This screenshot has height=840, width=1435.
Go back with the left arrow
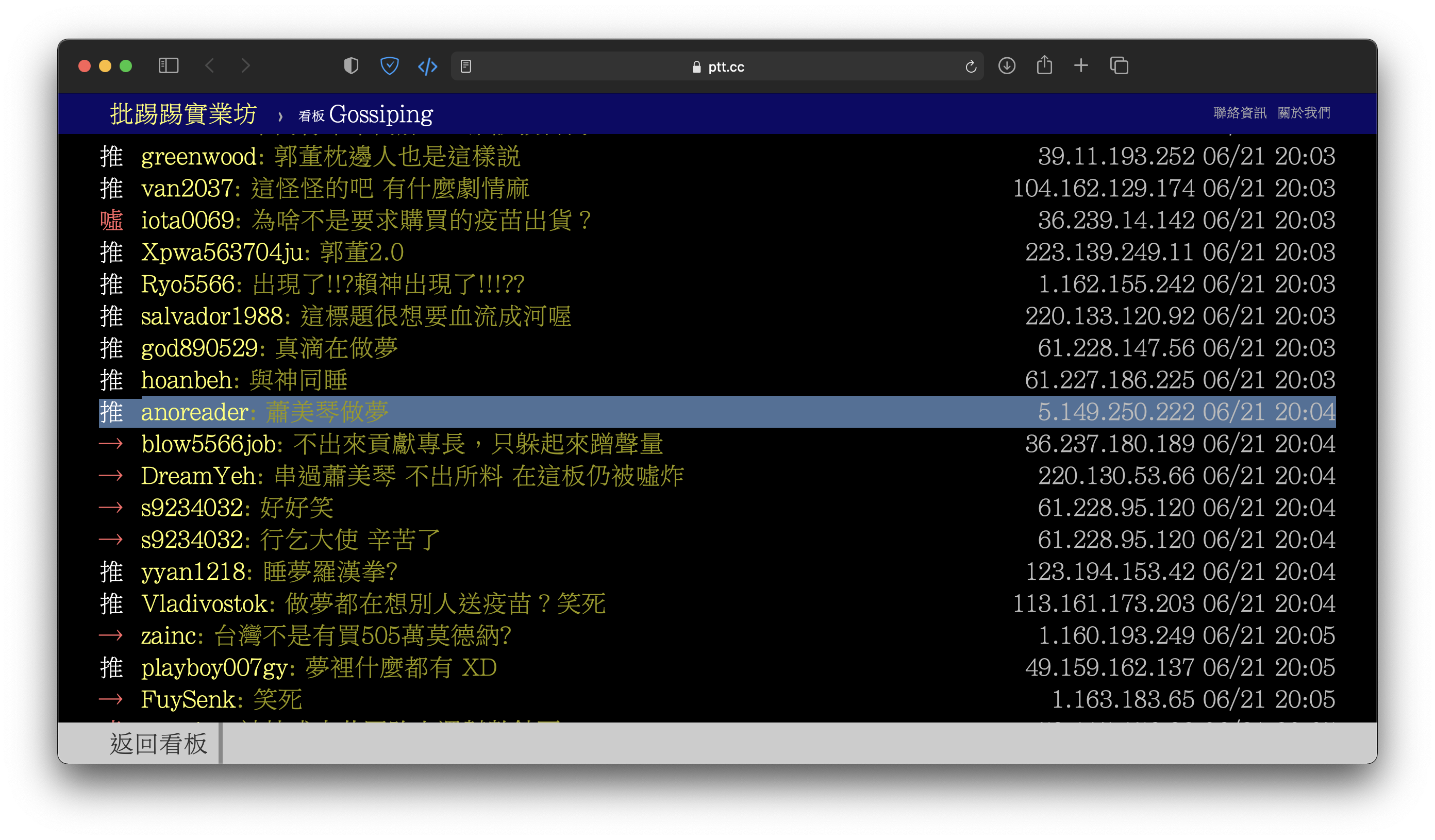click(210, 66)
